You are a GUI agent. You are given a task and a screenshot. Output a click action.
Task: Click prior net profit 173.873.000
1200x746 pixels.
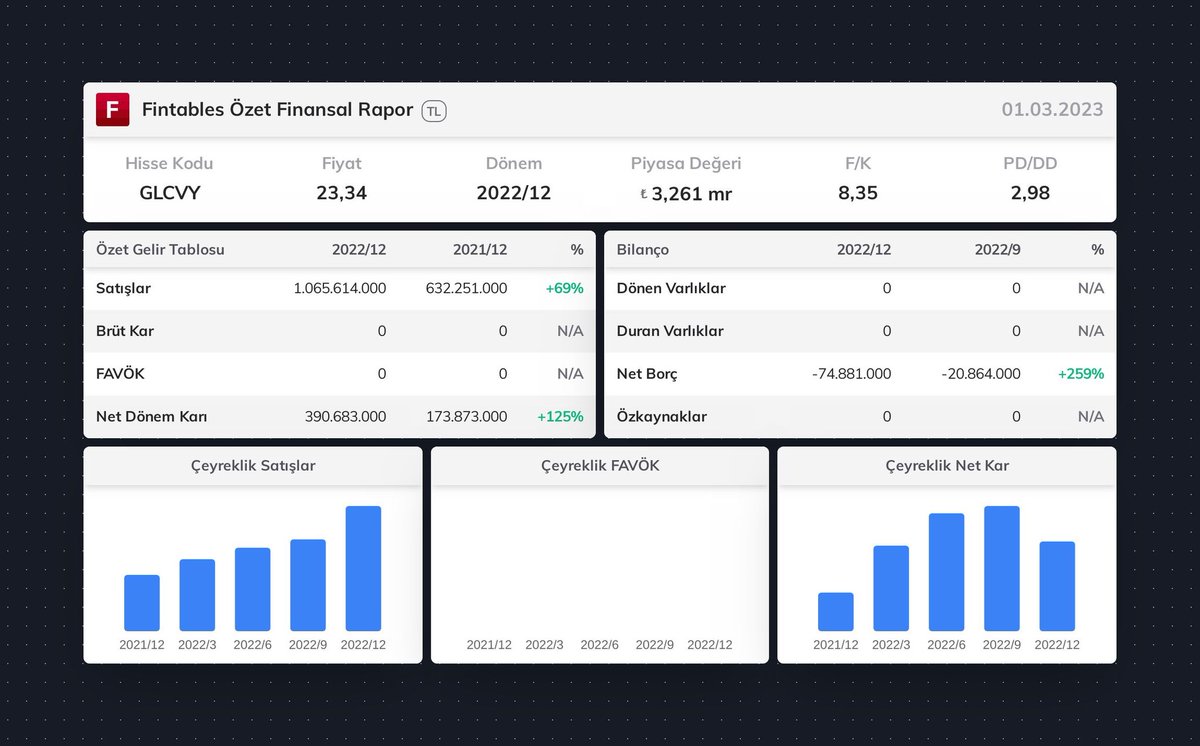466,417
